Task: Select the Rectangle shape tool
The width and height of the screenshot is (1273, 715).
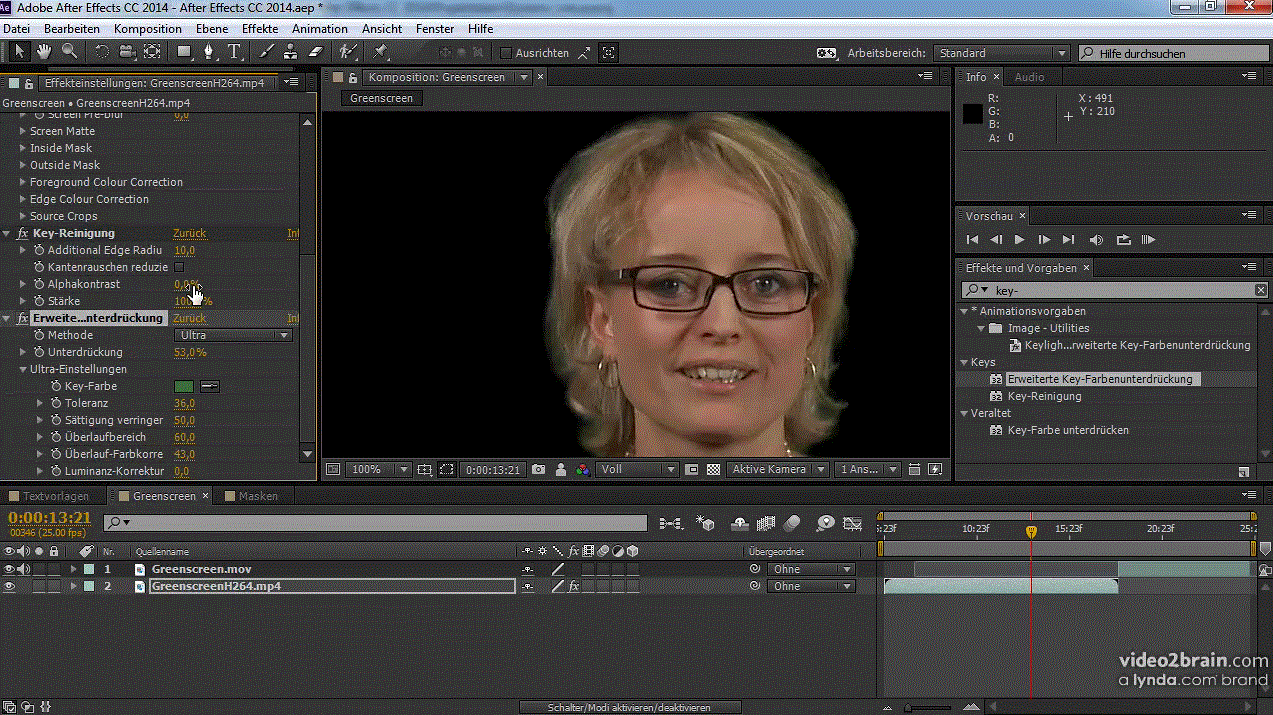Action: pos(185,52)
